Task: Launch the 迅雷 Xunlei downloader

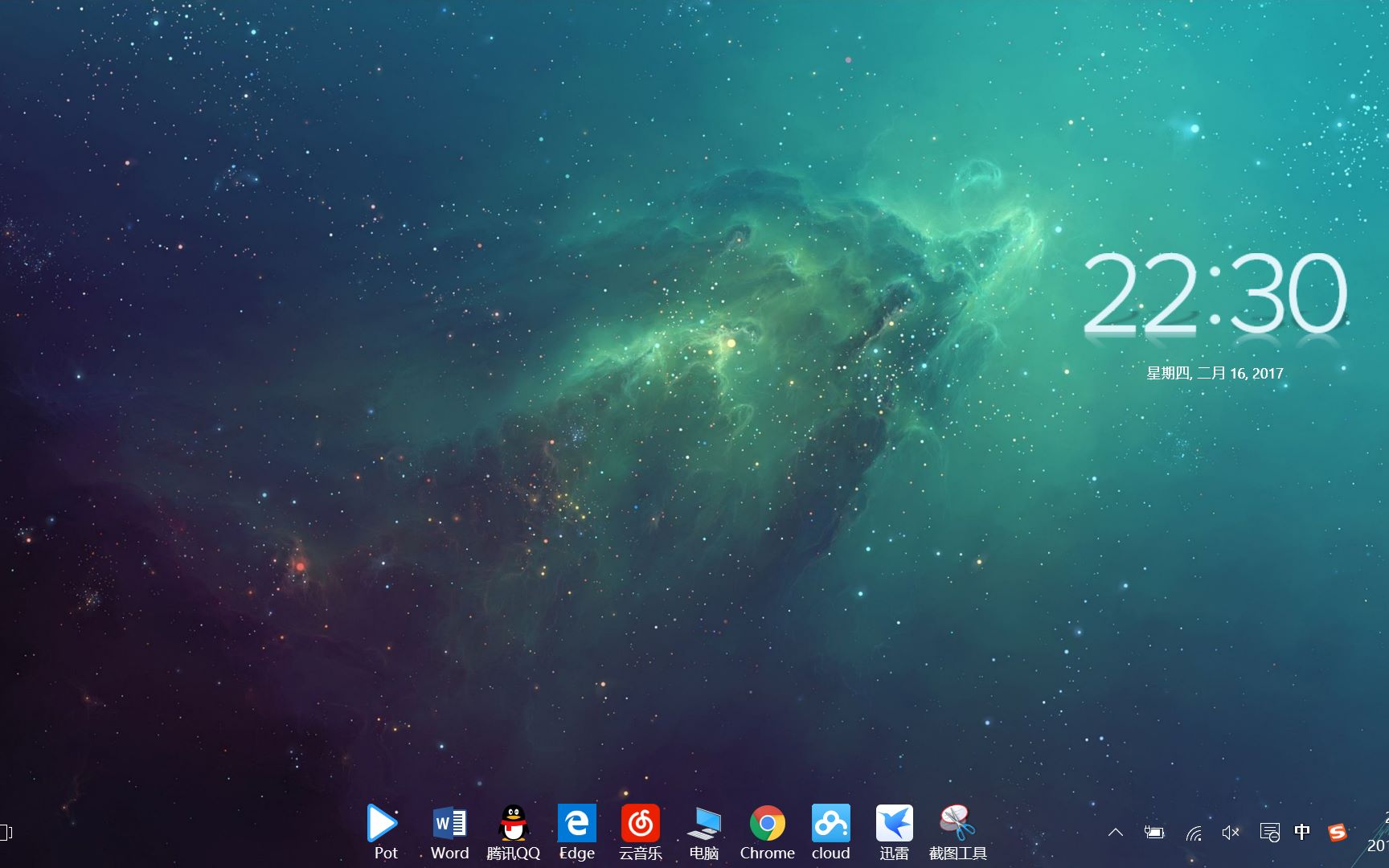Action: click(894, 825)
